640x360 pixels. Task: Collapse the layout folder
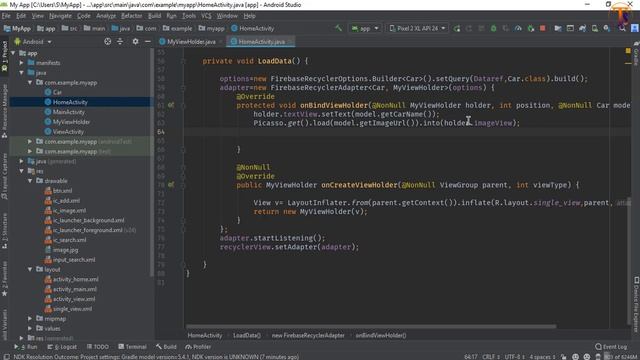[x=30, y=269]
